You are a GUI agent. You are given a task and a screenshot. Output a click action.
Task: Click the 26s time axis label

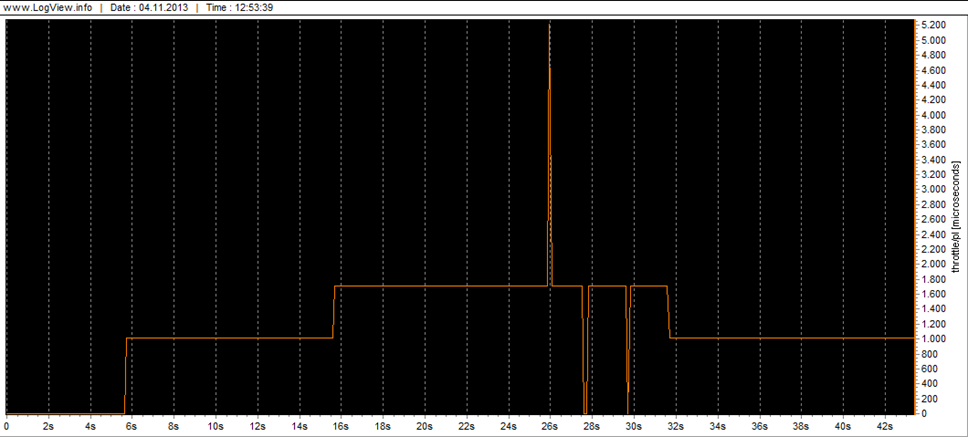[550, 426]
